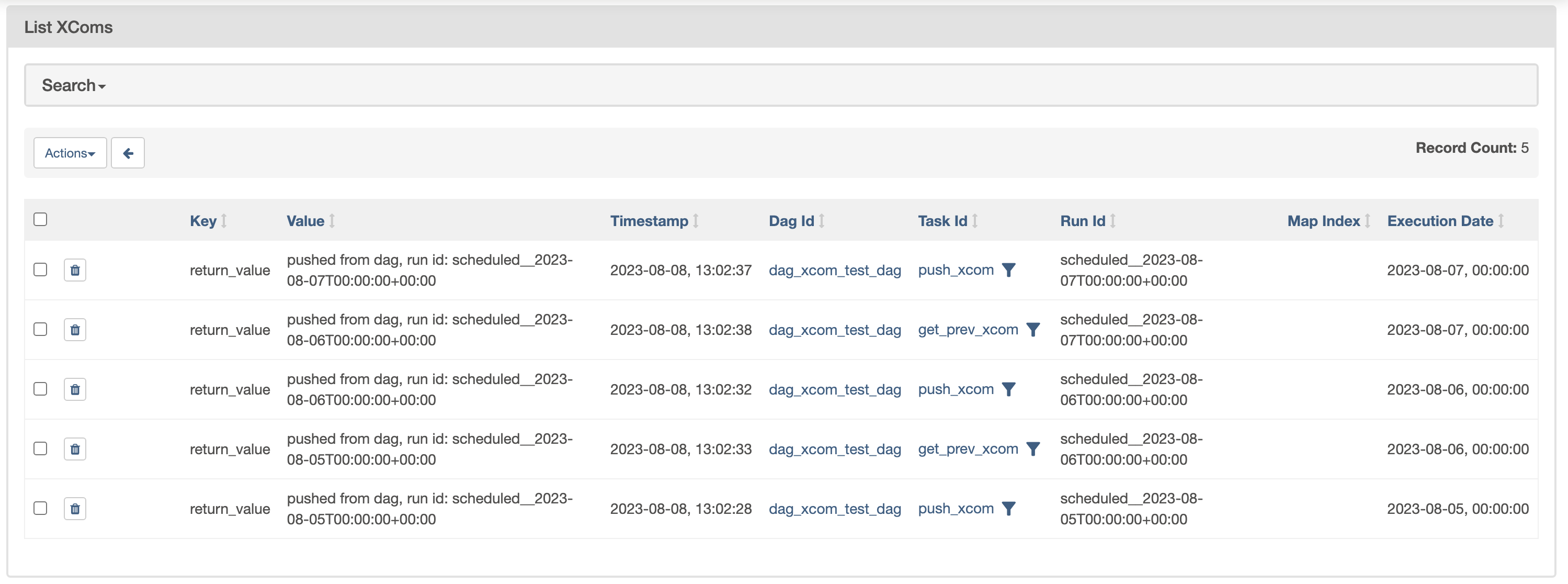Open the get_prev_xcom task link in the fourth row
This screenshot has height=584, width=1568.
tap(968, 449)
